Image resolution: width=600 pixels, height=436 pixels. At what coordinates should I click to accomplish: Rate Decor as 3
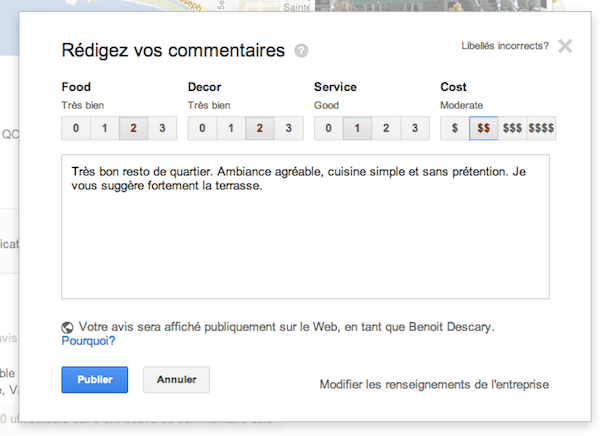point(289,128)
